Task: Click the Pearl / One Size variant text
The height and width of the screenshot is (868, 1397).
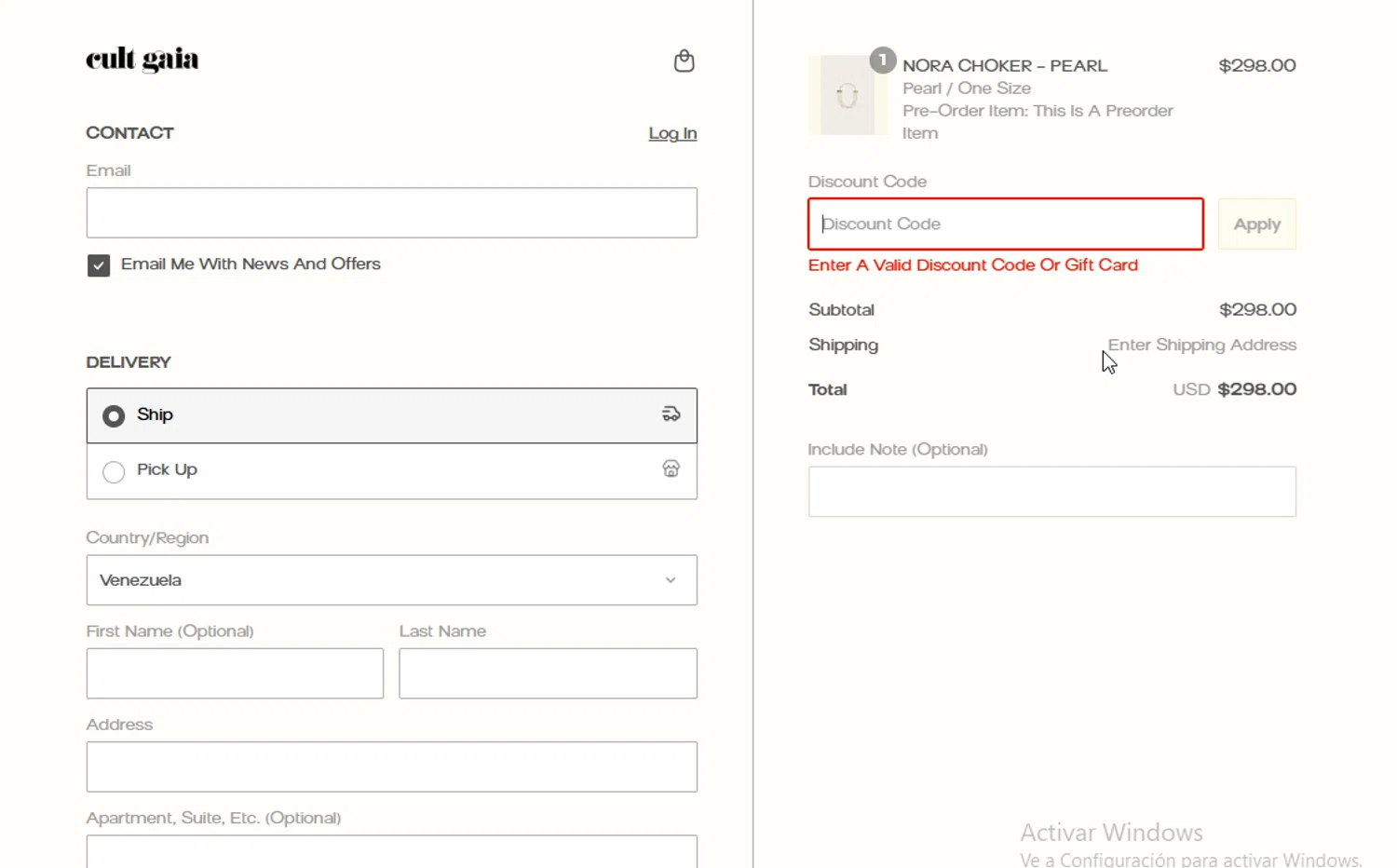Action: tap(967, 88)
